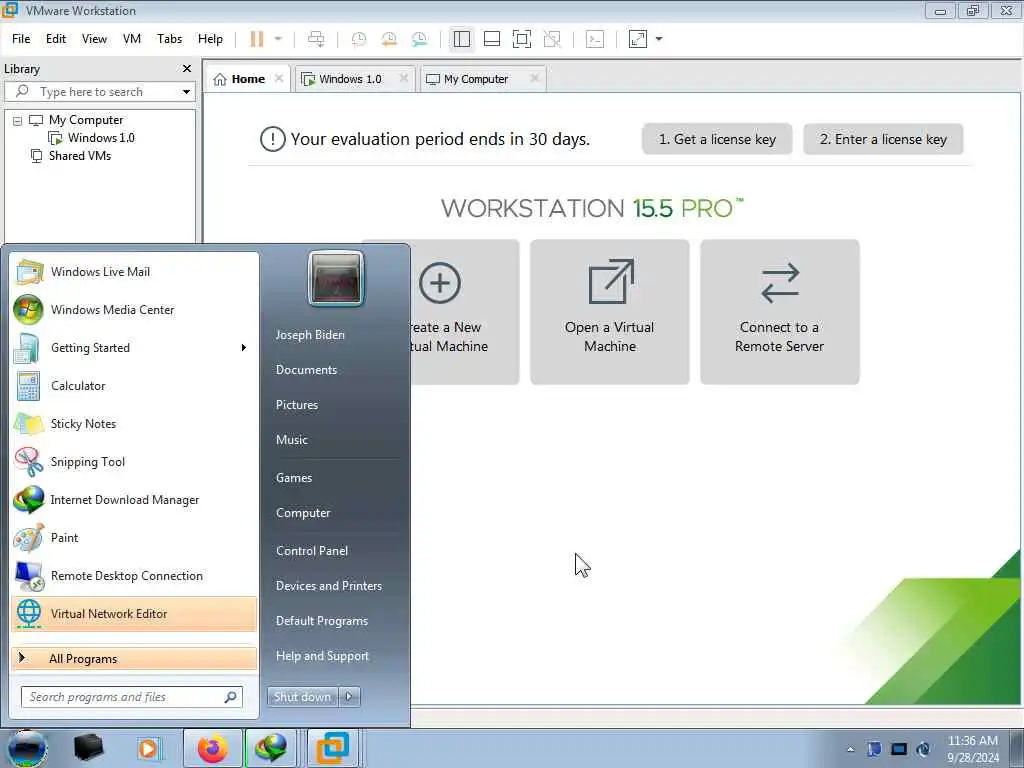The width and height of the screenshot is (1024, 768).
Task: Click the user account picture
Action: [336, 279]
